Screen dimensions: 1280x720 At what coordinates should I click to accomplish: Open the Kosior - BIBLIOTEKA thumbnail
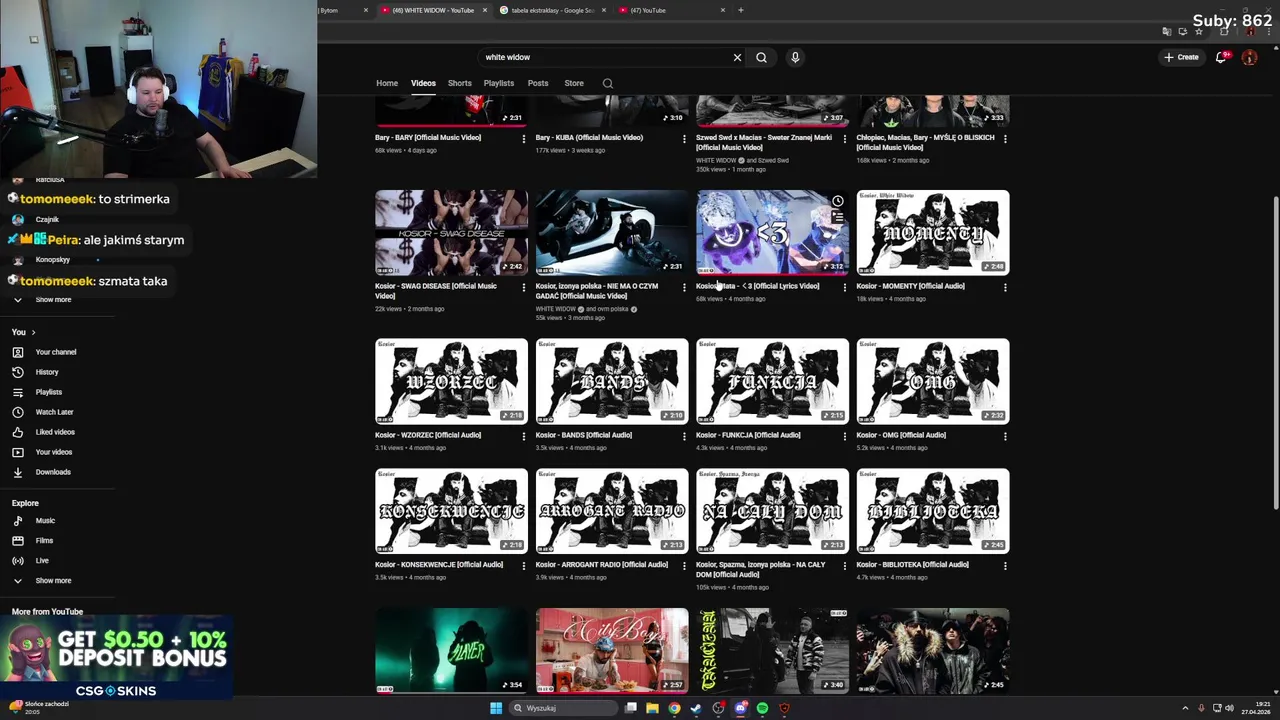point(933,511)
